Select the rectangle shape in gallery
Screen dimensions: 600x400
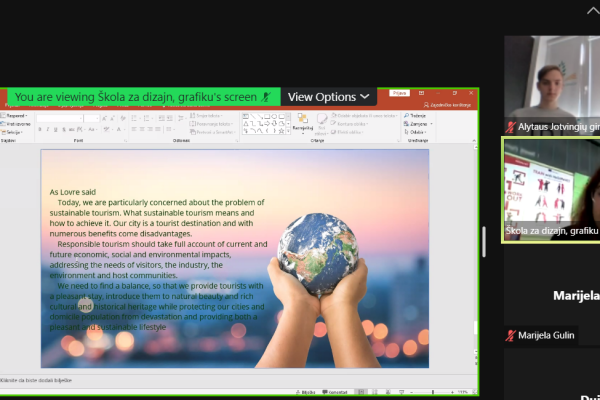267,117
